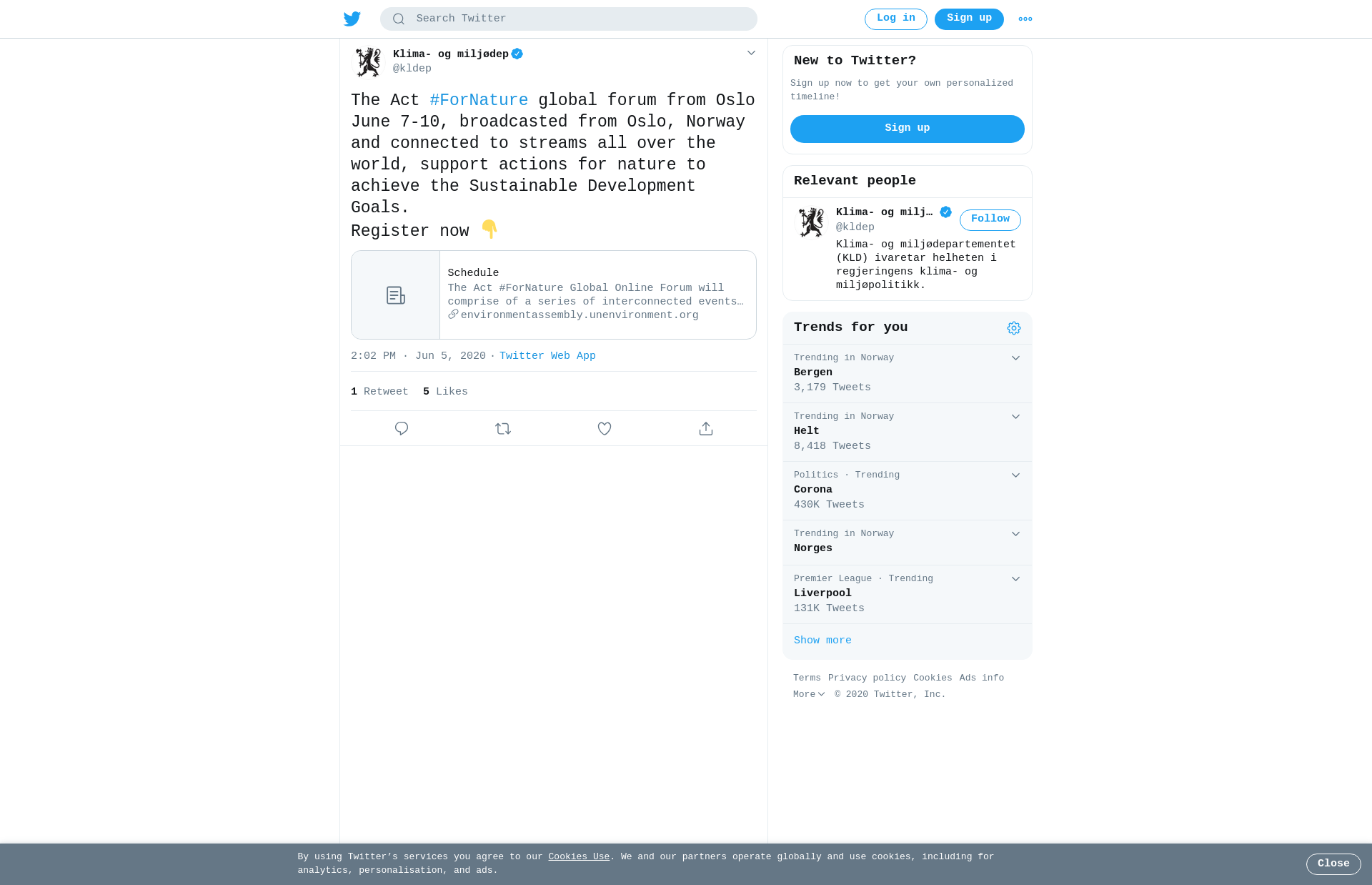Viewport: 1372px width, 885px height.
Task: Open the #ForNature hashtag link
Action: (x=479, y=100)
